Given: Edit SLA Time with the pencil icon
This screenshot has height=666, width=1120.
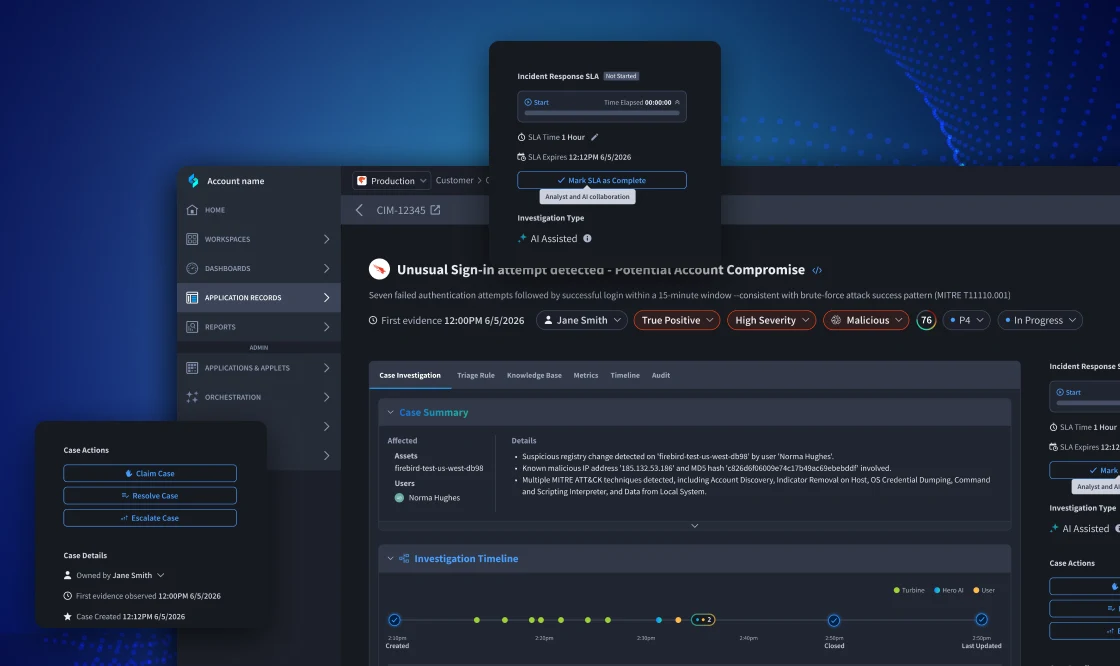Looking at the screenshot, I should pyautogui.click(x=594, y=137).
